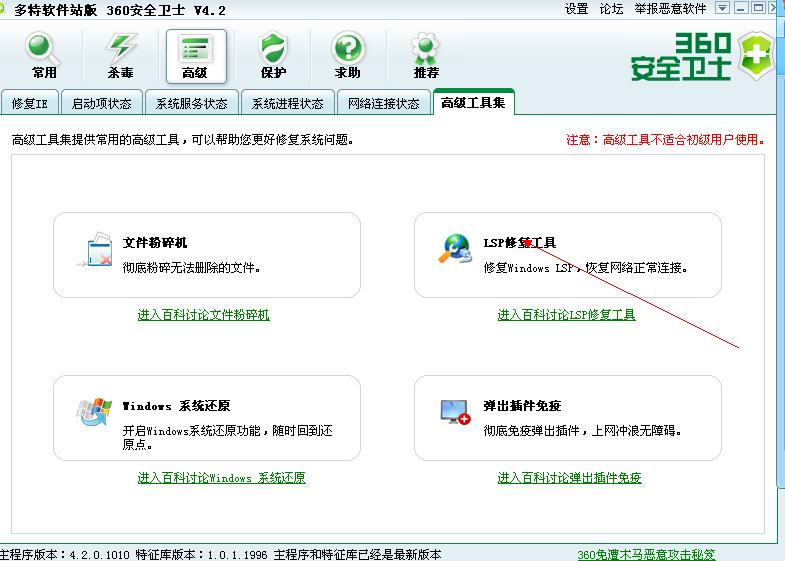Viewport: 785px width, 561px height.
Task: Click the 360安全卫士 shield logo
Action: pos(757,56)
